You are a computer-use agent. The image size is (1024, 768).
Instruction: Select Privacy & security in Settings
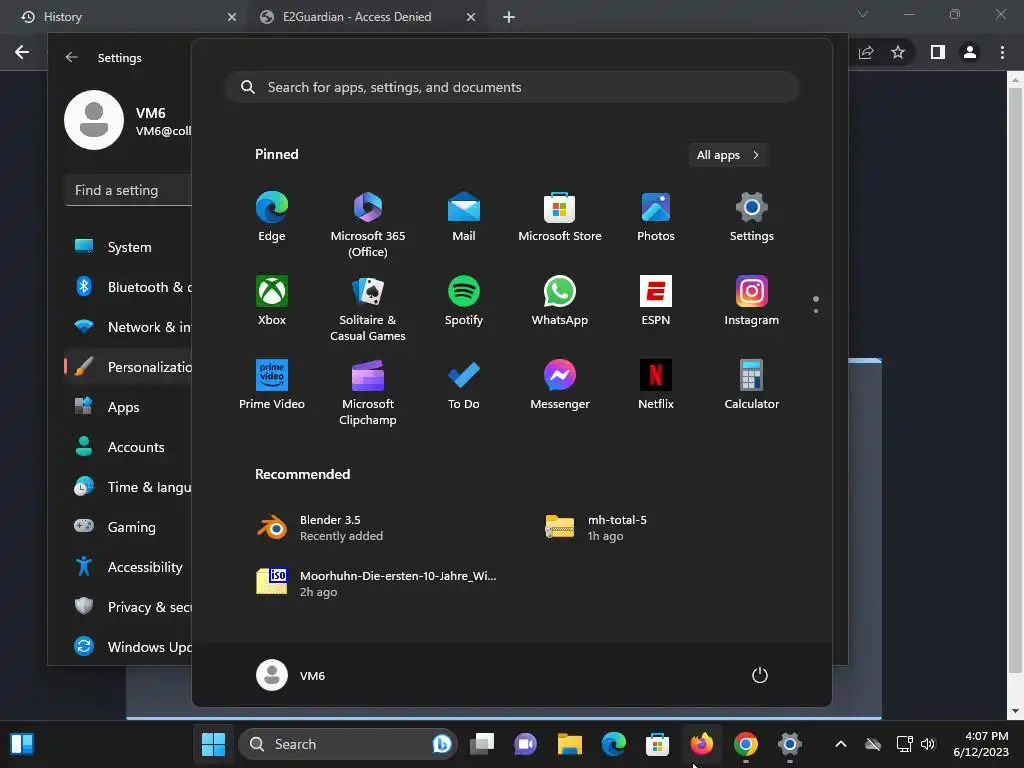[129, 607]
